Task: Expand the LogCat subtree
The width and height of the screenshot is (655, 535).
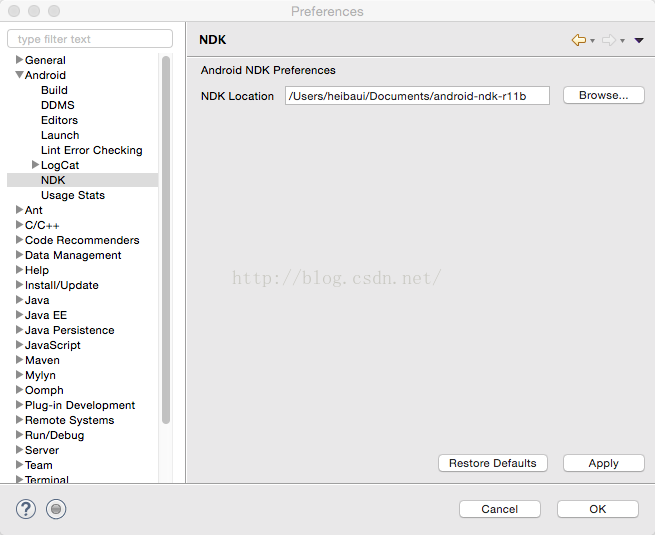Action: (36, 165)
